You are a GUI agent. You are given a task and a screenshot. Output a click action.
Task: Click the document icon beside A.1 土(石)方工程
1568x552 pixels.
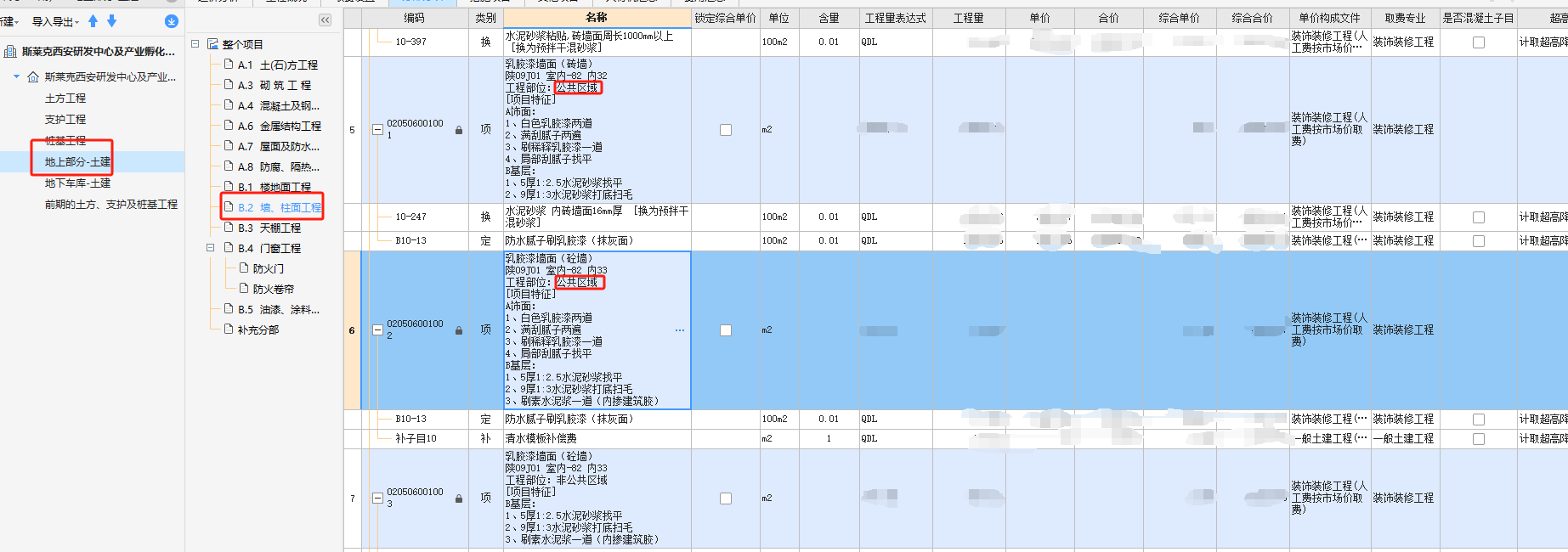[229, 64]
